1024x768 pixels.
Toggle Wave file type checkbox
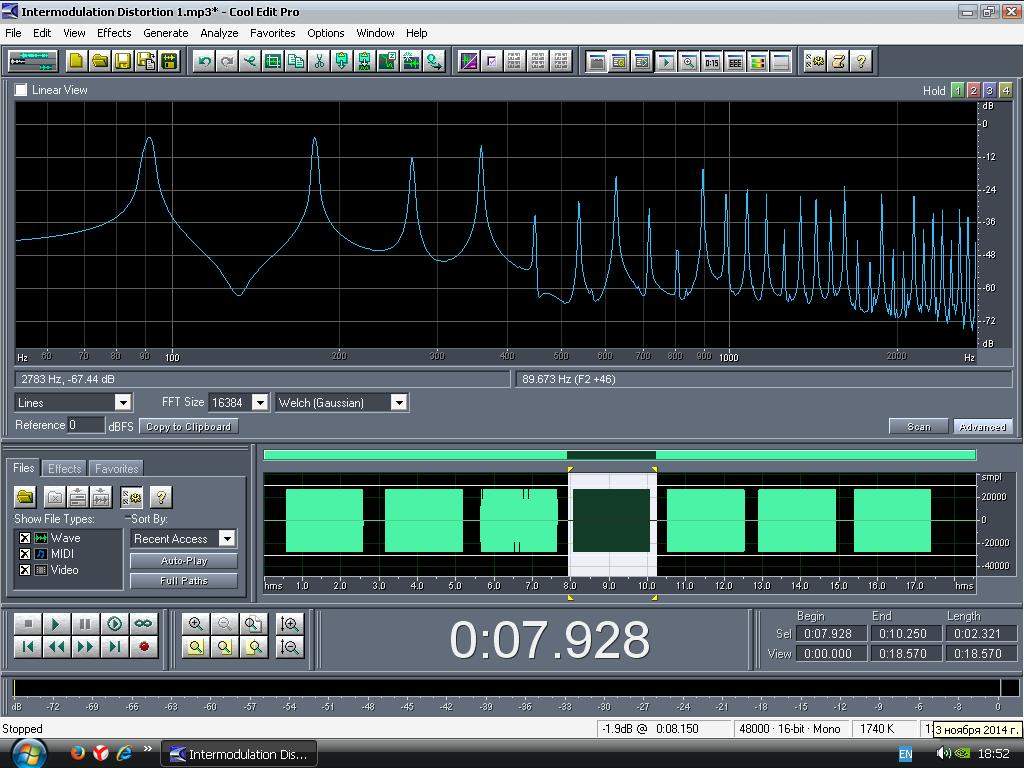[24, 538]
